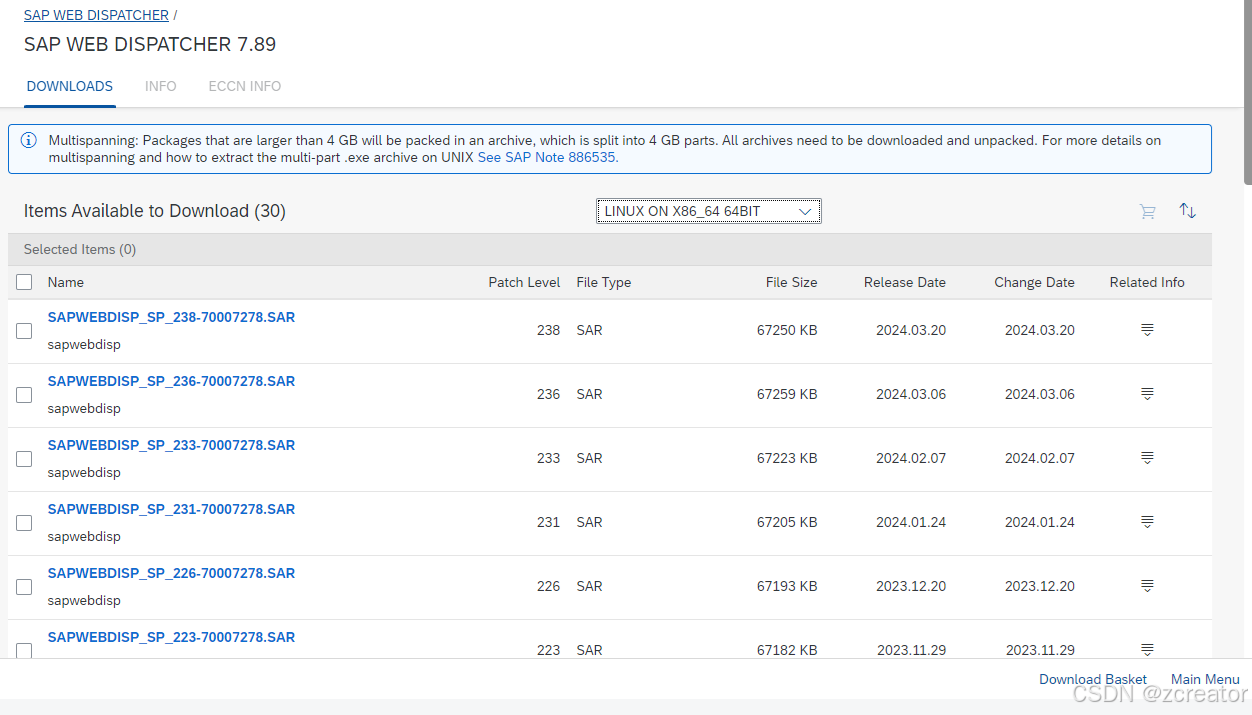Download SAPWEBDISP_SP_236-70007278.SAR
1252x715 pixels.
click(171, 381)
